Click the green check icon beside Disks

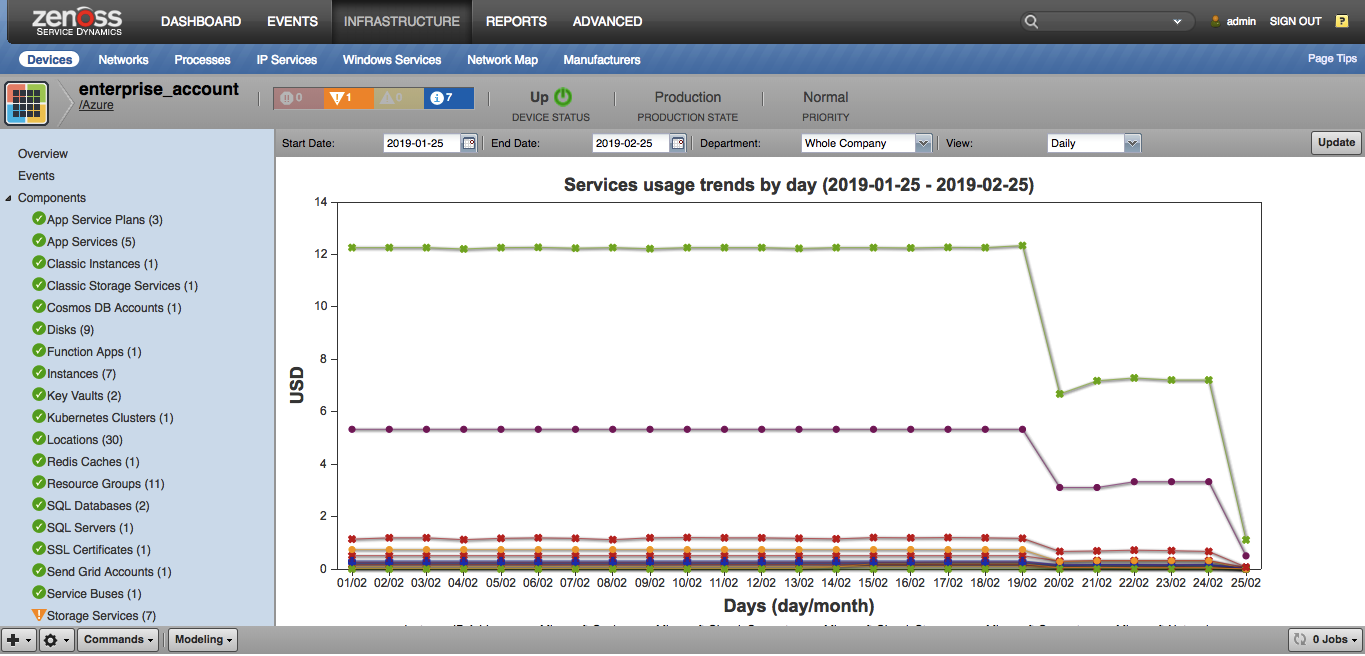point(39,329)
